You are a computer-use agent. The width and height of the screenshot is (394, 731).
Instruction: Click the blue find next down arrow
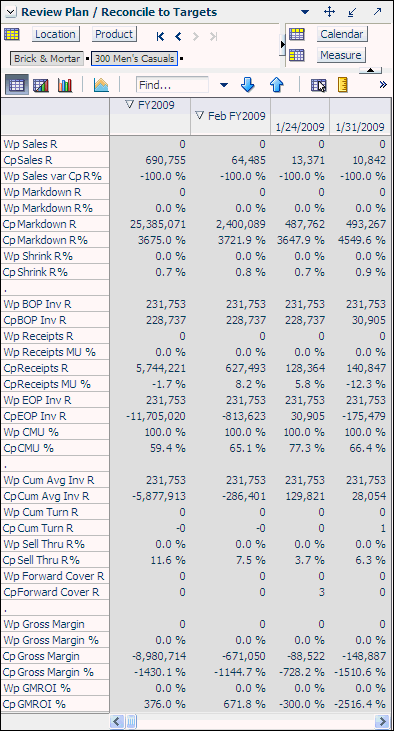[x=248, y=85]
